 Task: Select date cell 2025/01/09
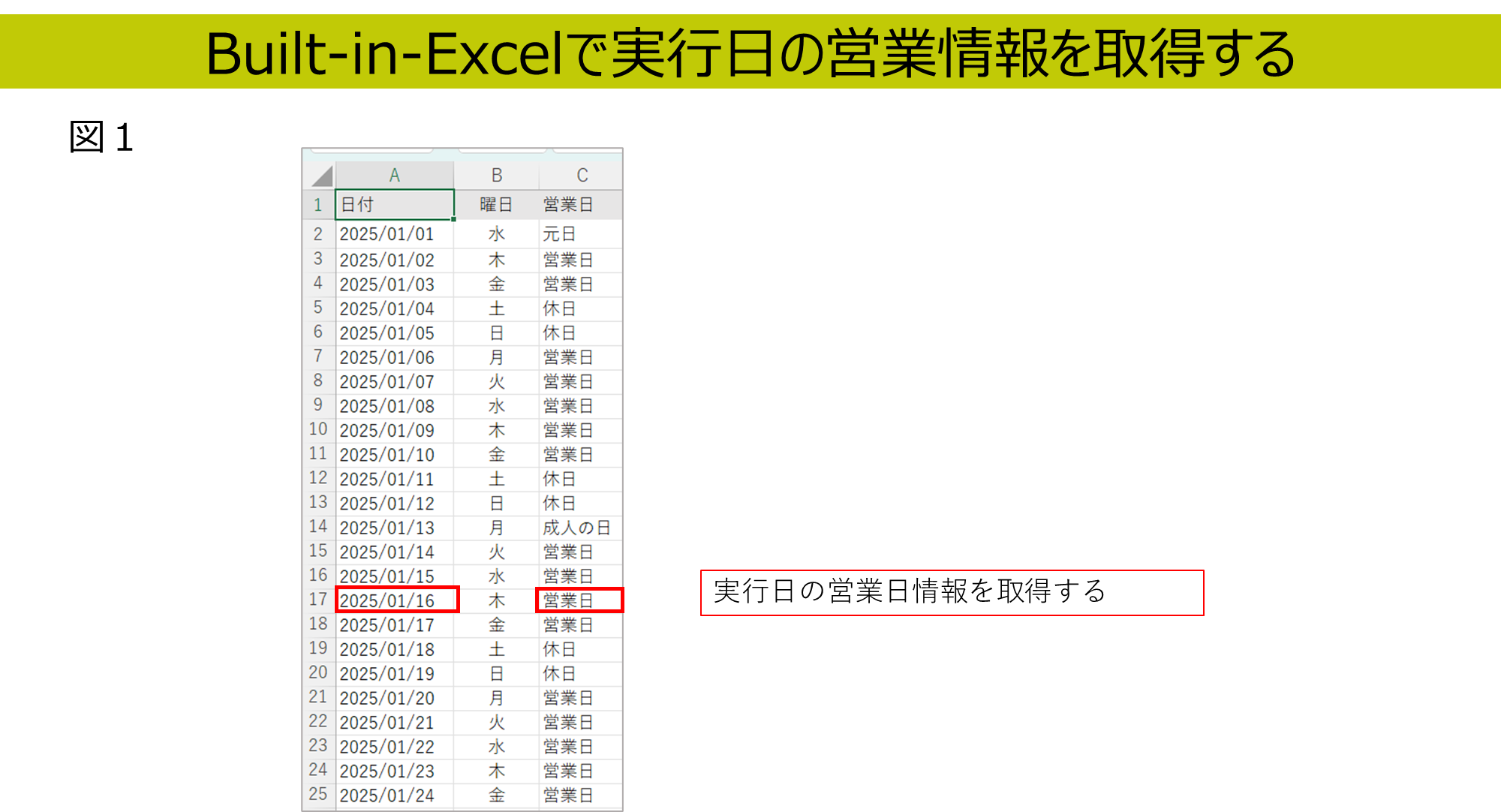(395, 431)
